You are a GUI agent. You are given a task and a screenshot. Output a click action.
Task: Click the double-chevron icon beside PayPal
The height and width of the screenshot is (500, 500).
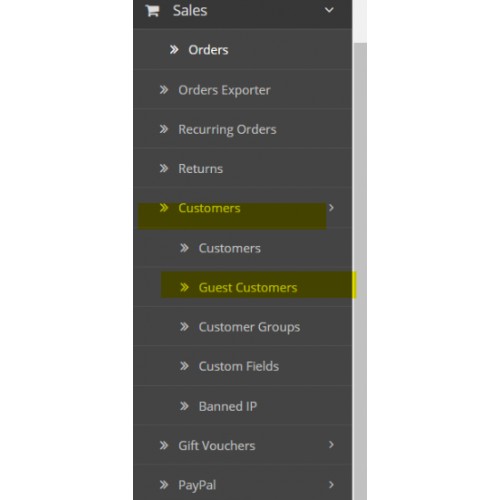point(164,485)
